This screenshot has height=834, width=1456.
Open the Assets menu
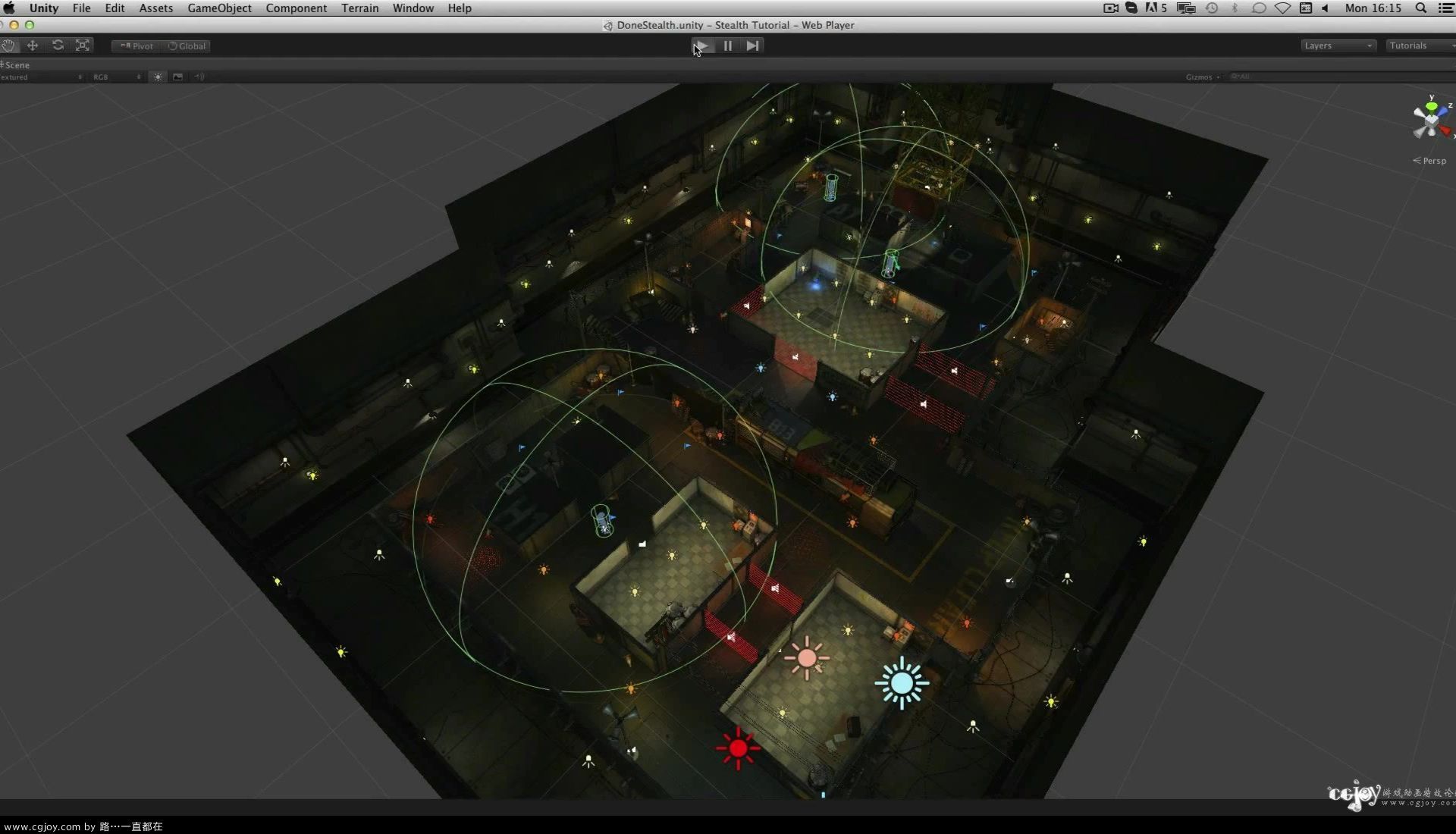(156, 8)
